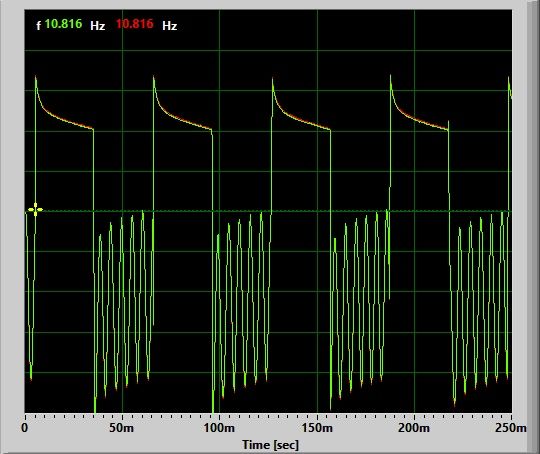Click the second waveform peak just past 50m
This screenshot has height=454, width=540.
click(154, 77)
